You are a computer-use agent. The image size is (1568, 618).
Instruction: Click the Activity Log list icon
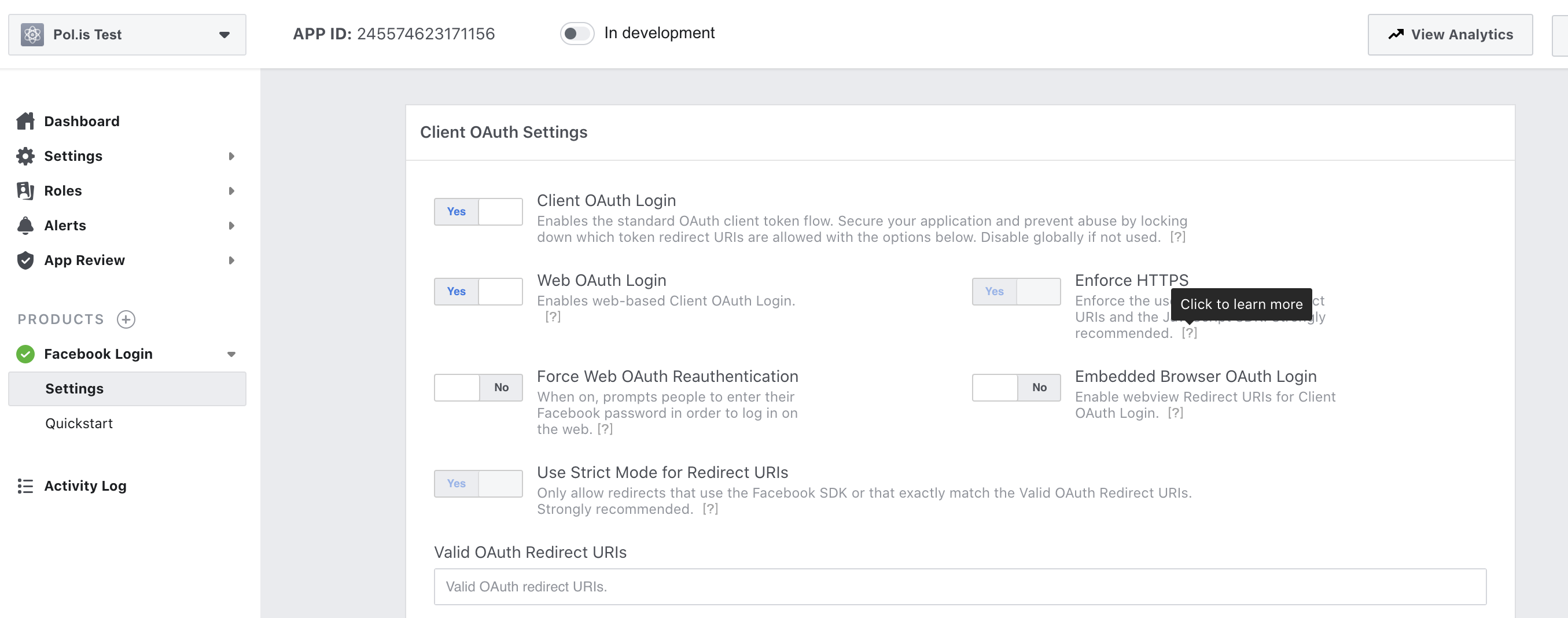click(25, 486)
